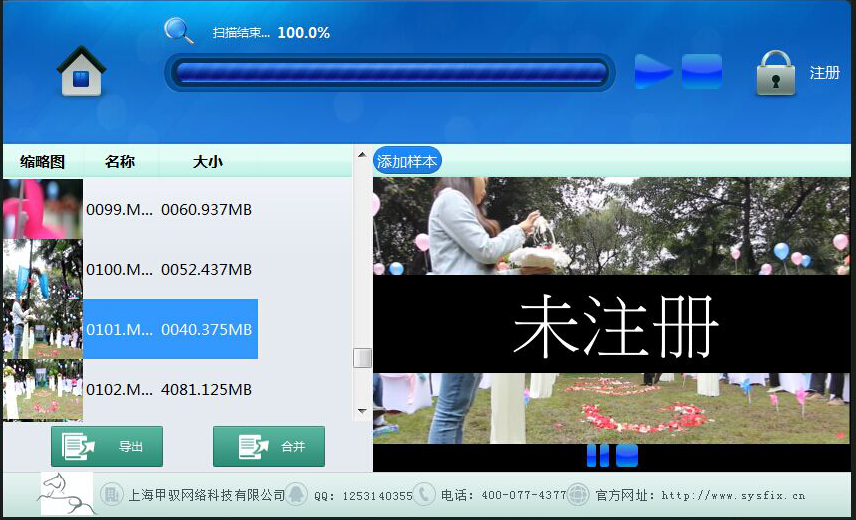Go to the home screen icon
This screenshot has height=520, width=856.
81,71
